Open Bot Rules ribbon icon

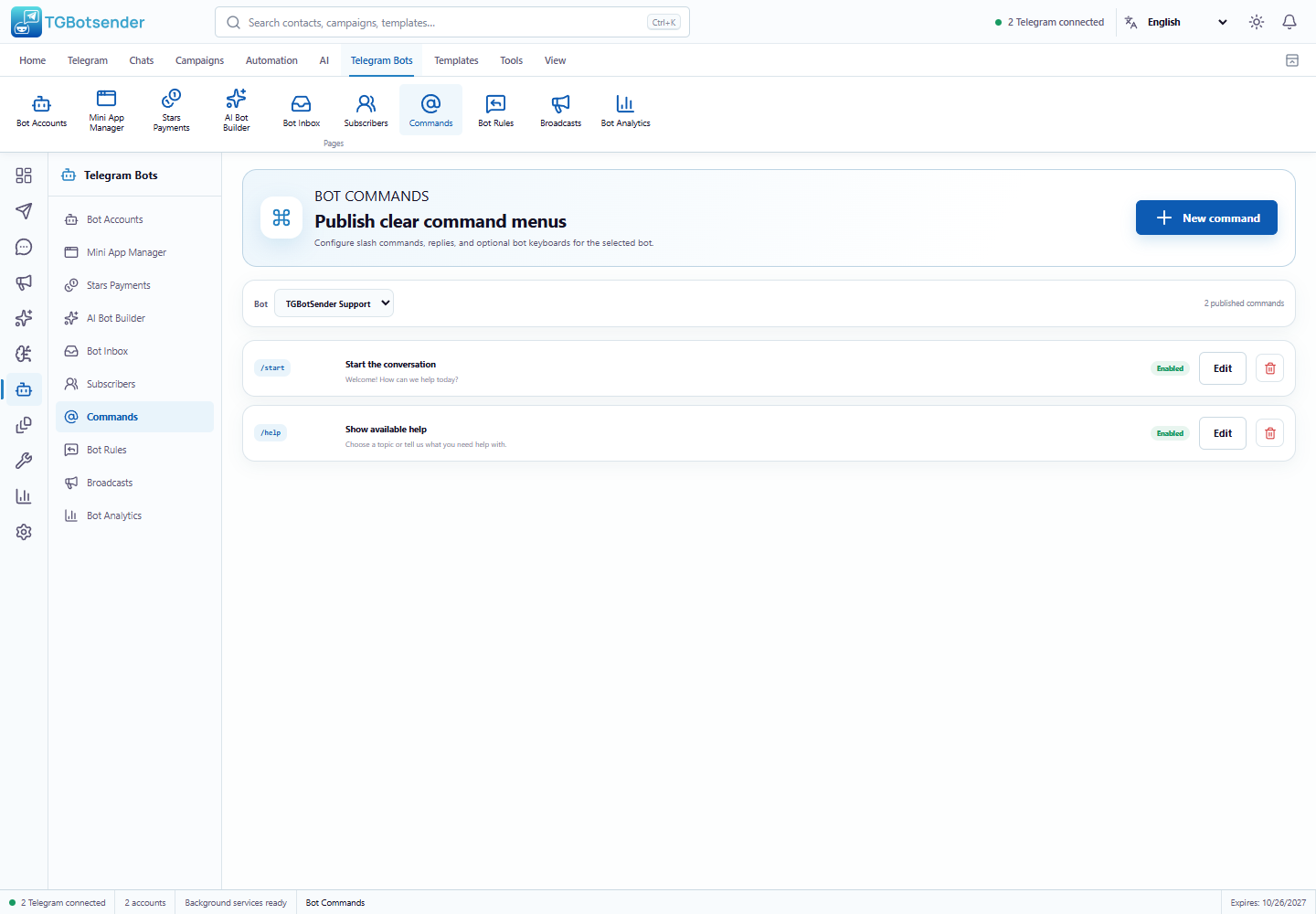[496, 110]
